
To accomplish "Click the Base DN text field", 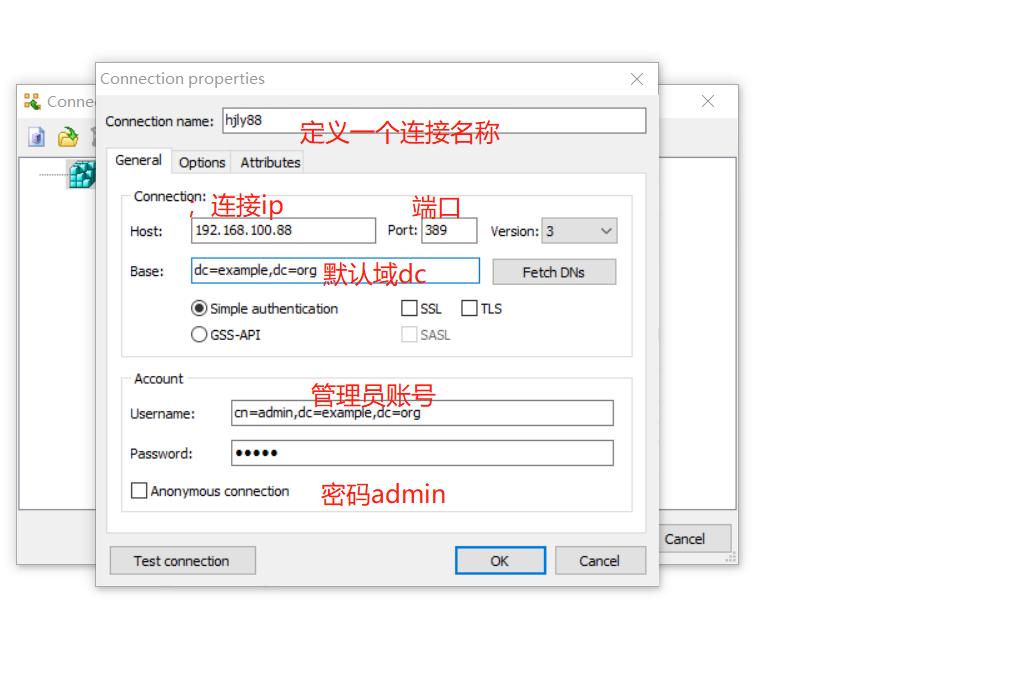I will coord(335,271).
